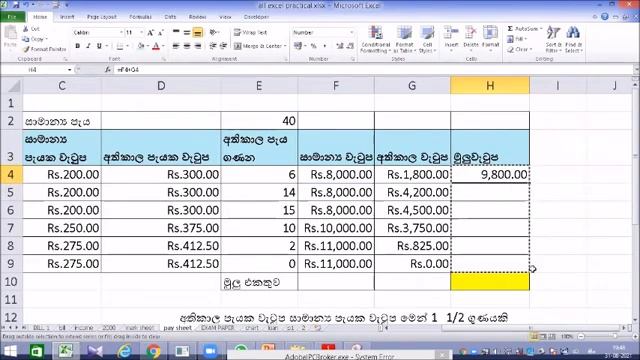Open the borders dropdown arrow
Image resolution: width=640 pixels, height=360 pixels.
127,46
